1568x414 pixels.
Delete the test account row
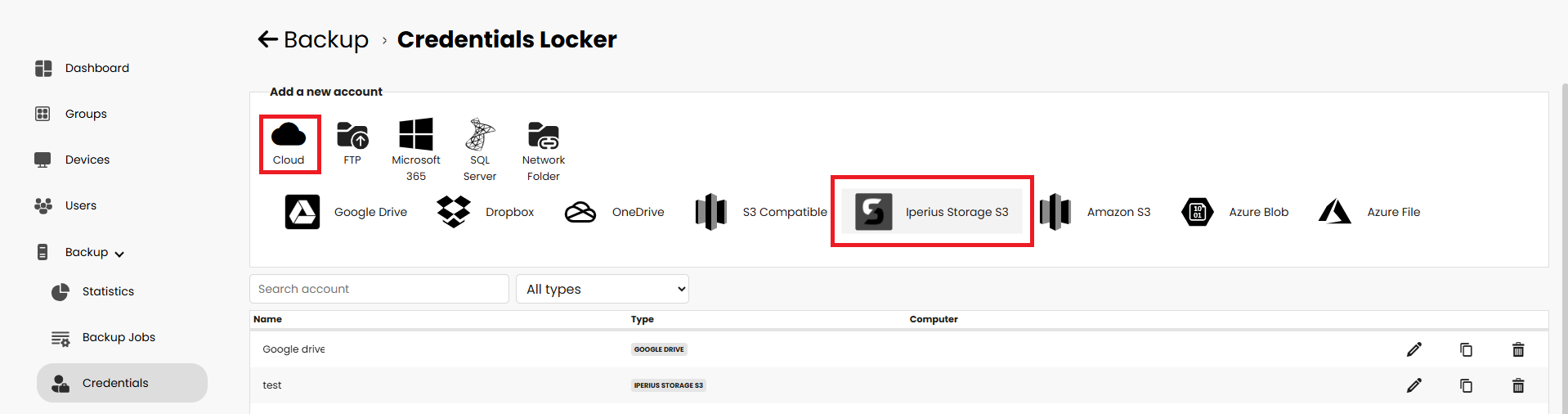1518,385
